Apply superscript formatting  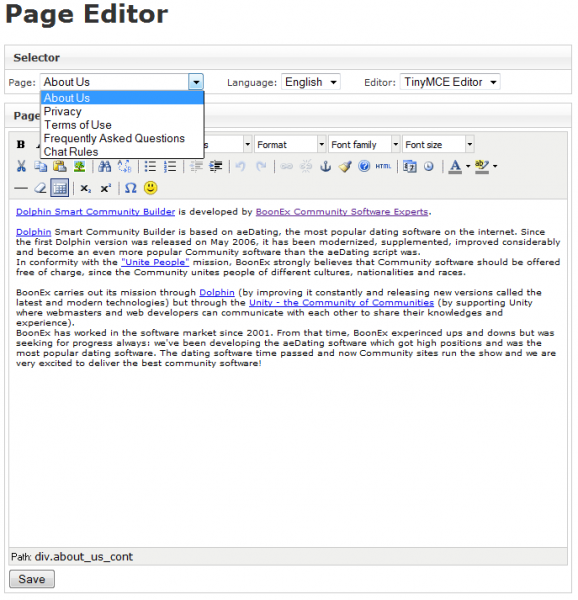click(105, 188)
